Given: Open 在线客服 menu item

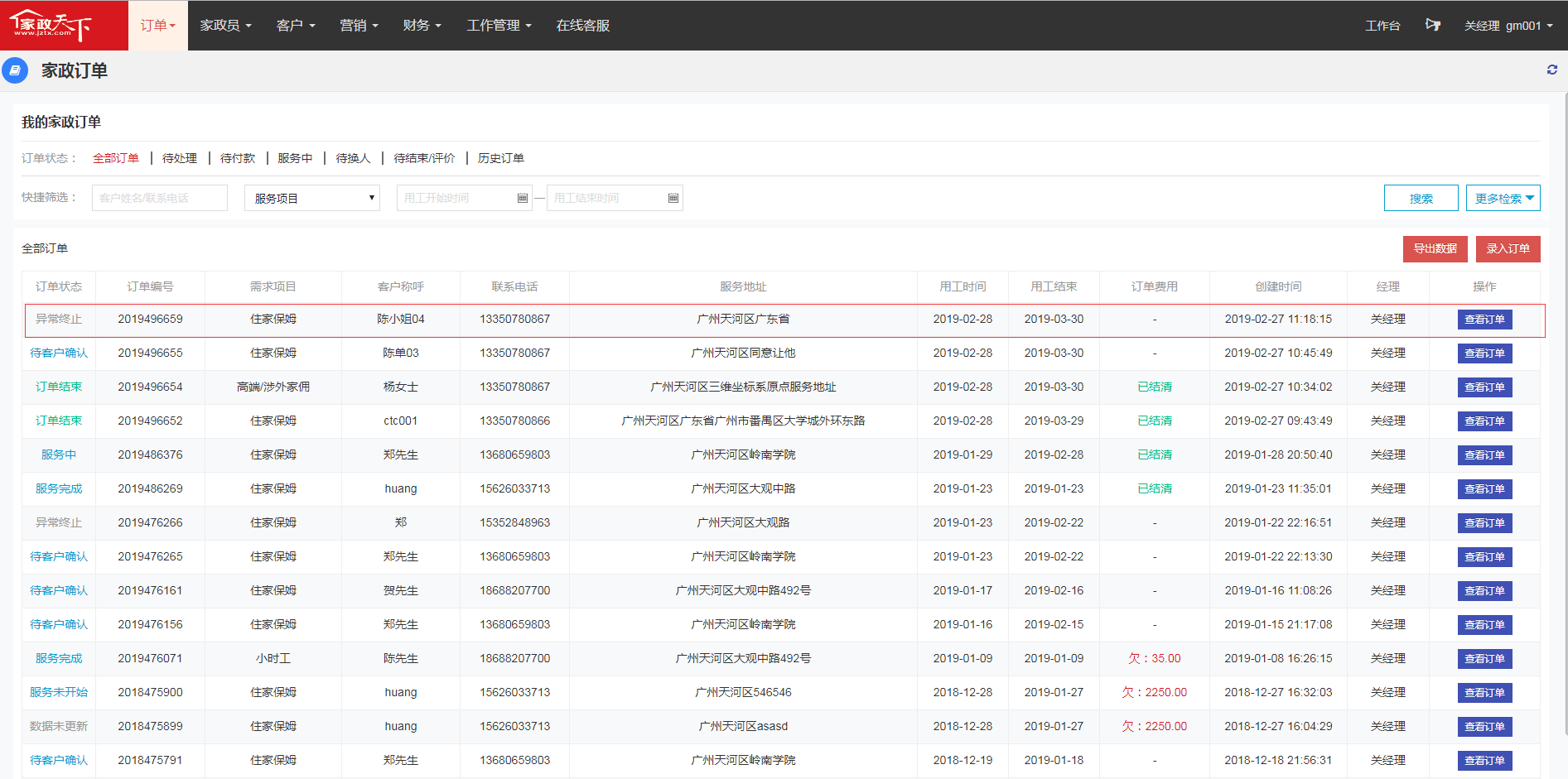Looking at the screenshot, I should pos(583,26).
